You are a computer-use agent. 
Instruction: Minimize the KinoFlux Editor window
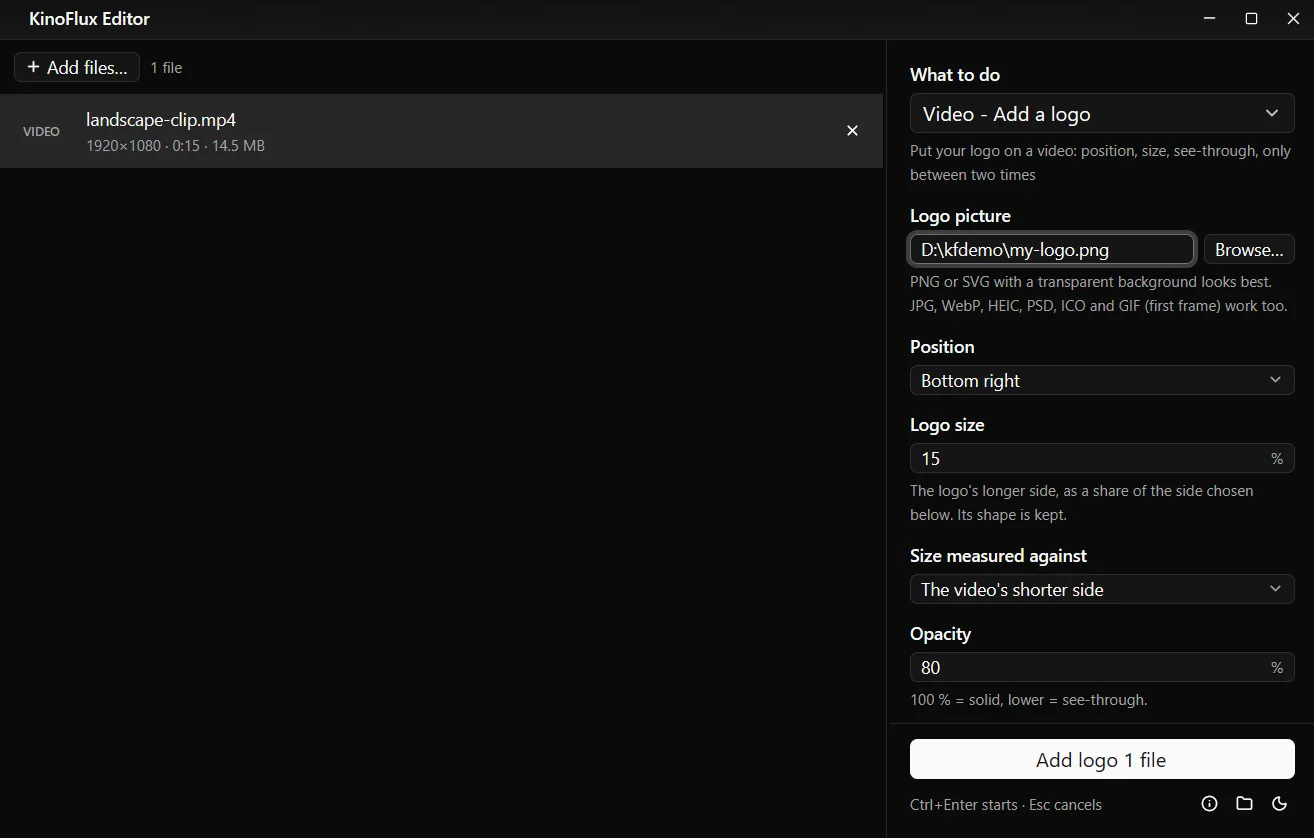1210,19
